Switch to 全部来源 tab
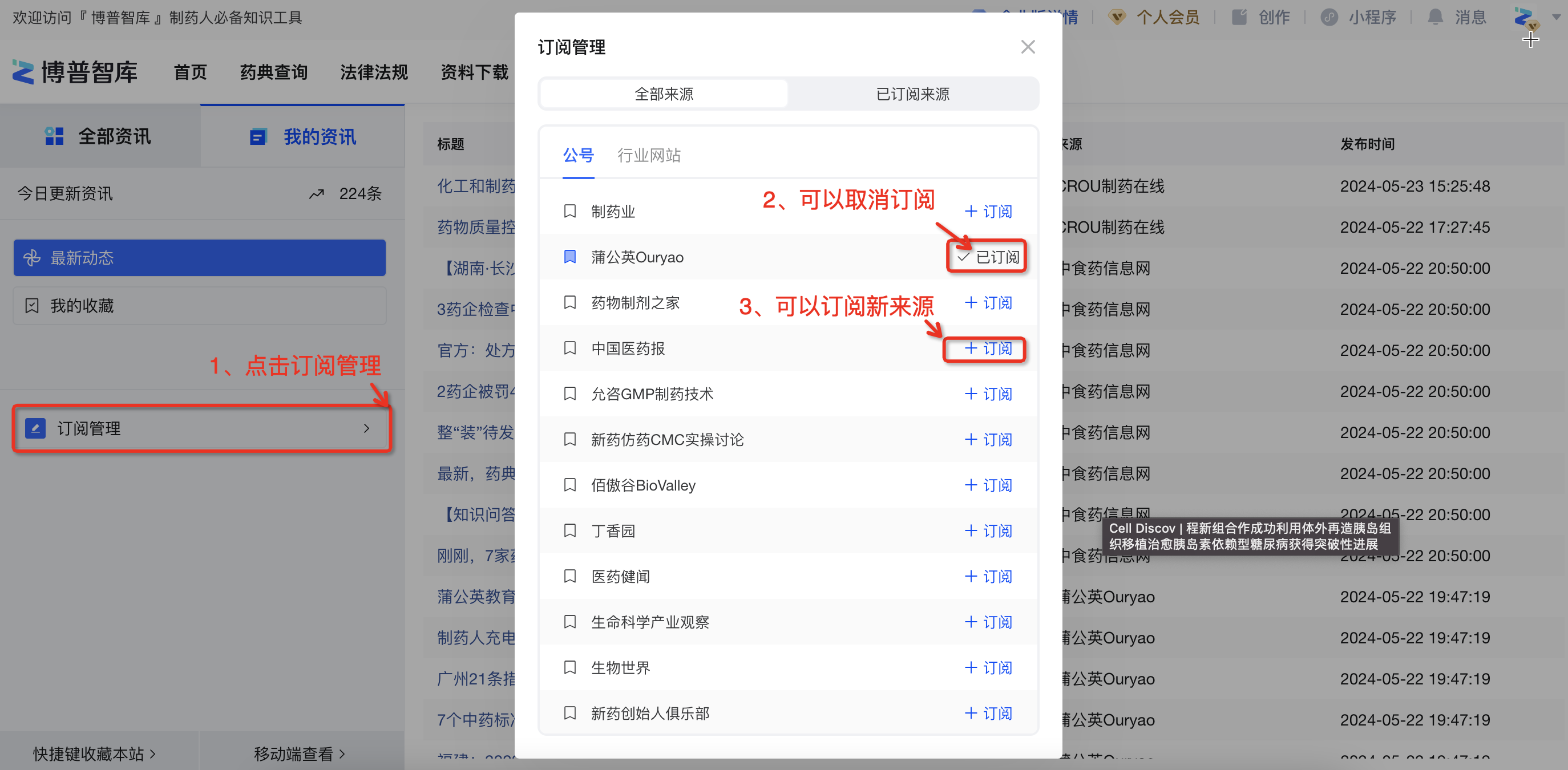 tap(664, 94)
